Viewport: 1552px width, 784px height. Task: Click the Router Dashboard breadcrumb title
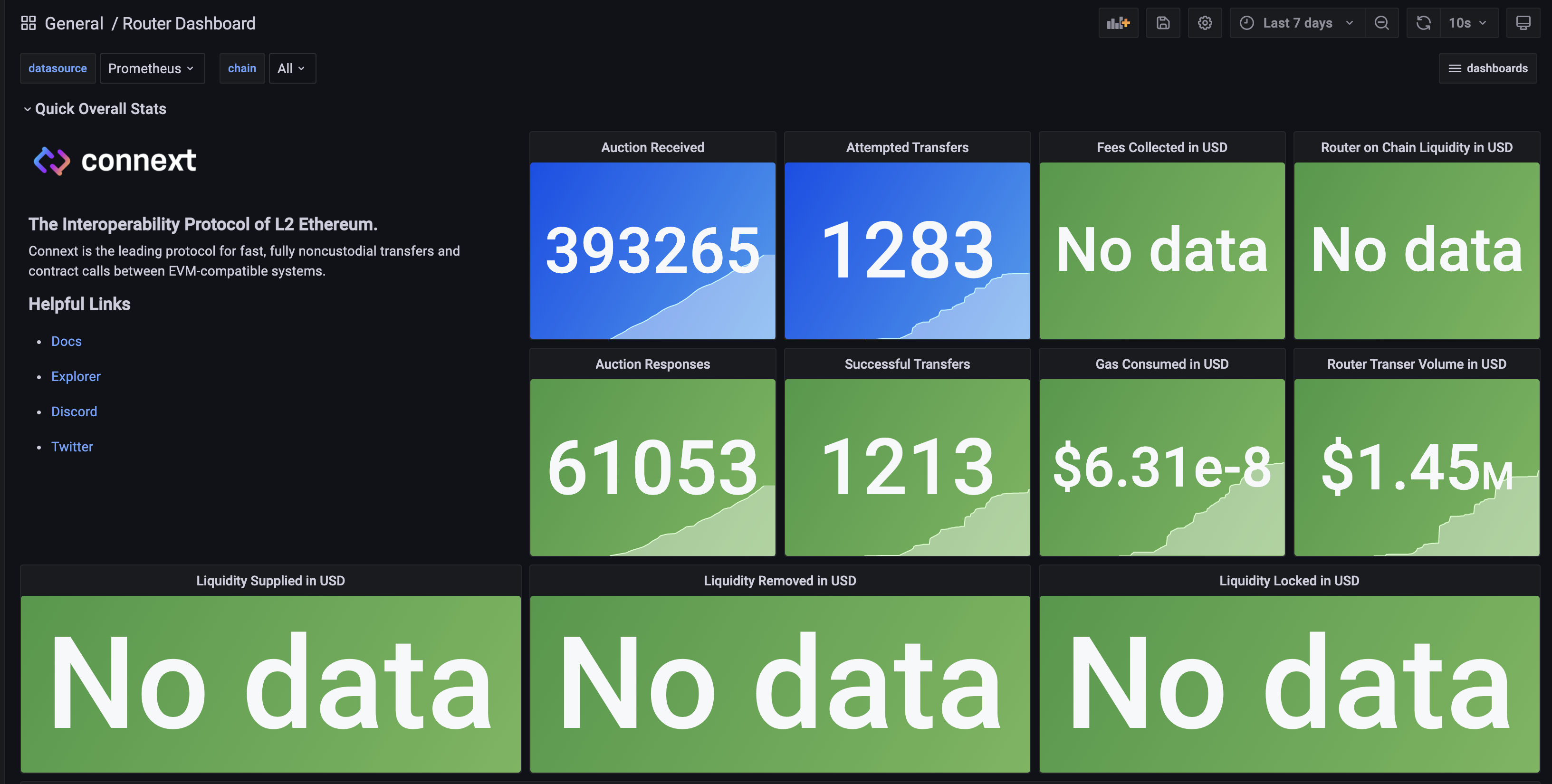[188, 23]
